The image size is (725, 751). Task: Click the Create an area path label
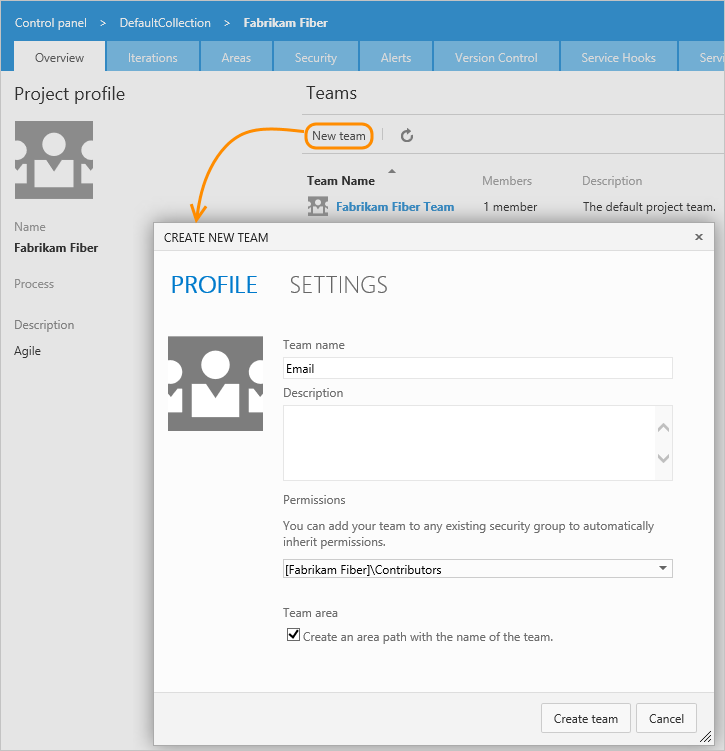coord(428,637)
